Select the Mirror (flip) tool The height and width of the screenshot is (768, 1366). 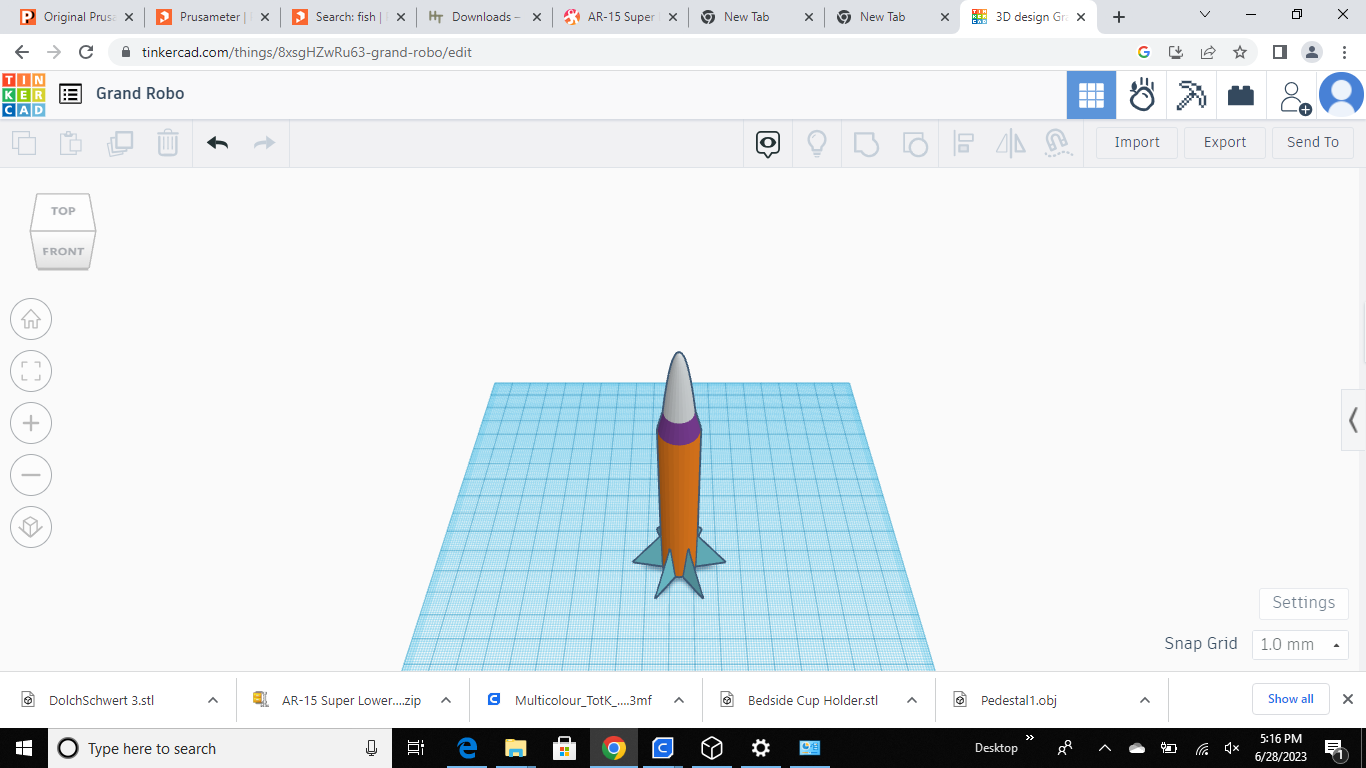pyautogui.click(x=1011, y=143)
